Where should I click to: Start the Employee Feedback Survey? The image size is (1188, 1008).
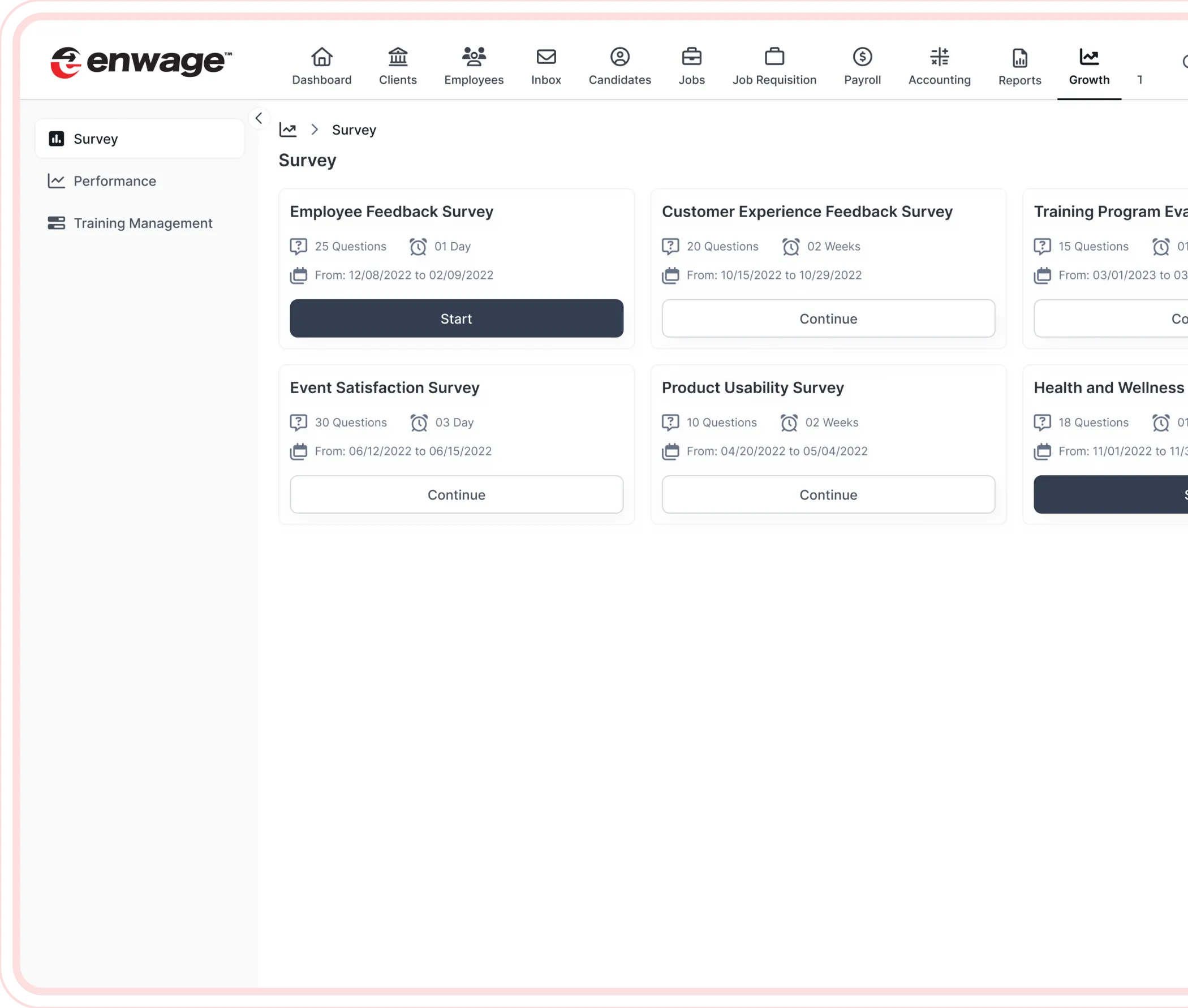click(456, 318)
